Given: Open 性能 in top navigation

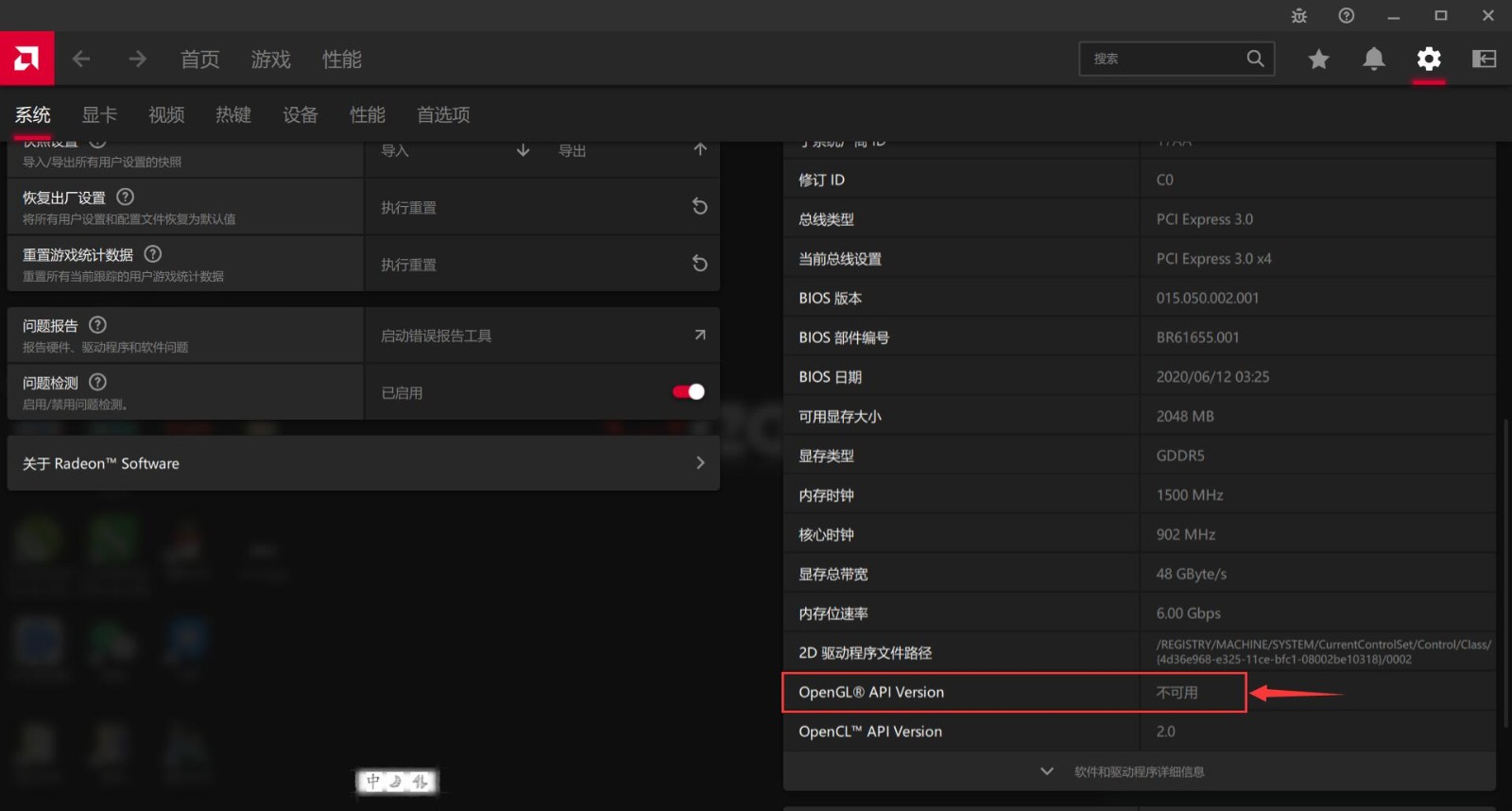Looking at the screenshot, I should (342, 60).
